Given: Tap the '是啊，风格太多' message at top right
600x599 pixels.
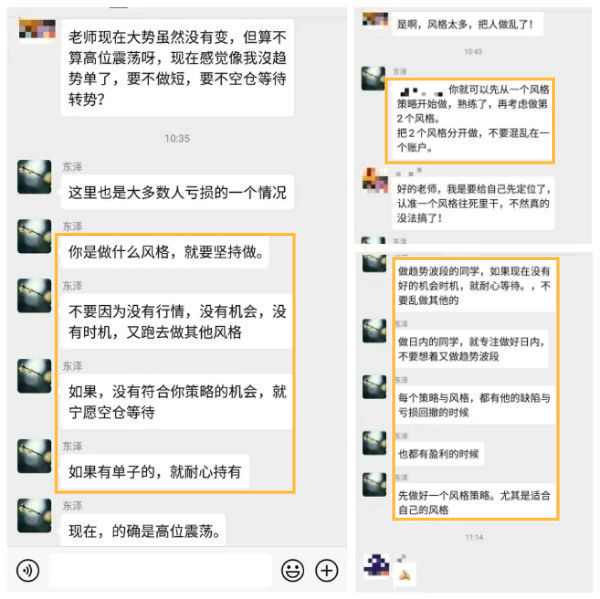Looking at the screenshot, I should (x=467, y=24).
